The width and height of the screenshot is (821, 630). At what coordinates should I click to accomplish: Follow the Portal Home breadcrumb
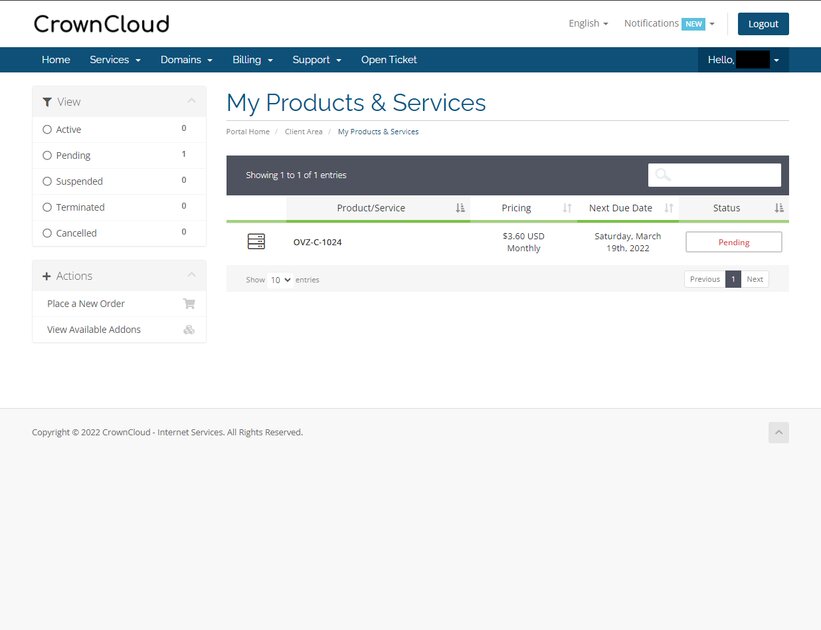tap(248, 131)
